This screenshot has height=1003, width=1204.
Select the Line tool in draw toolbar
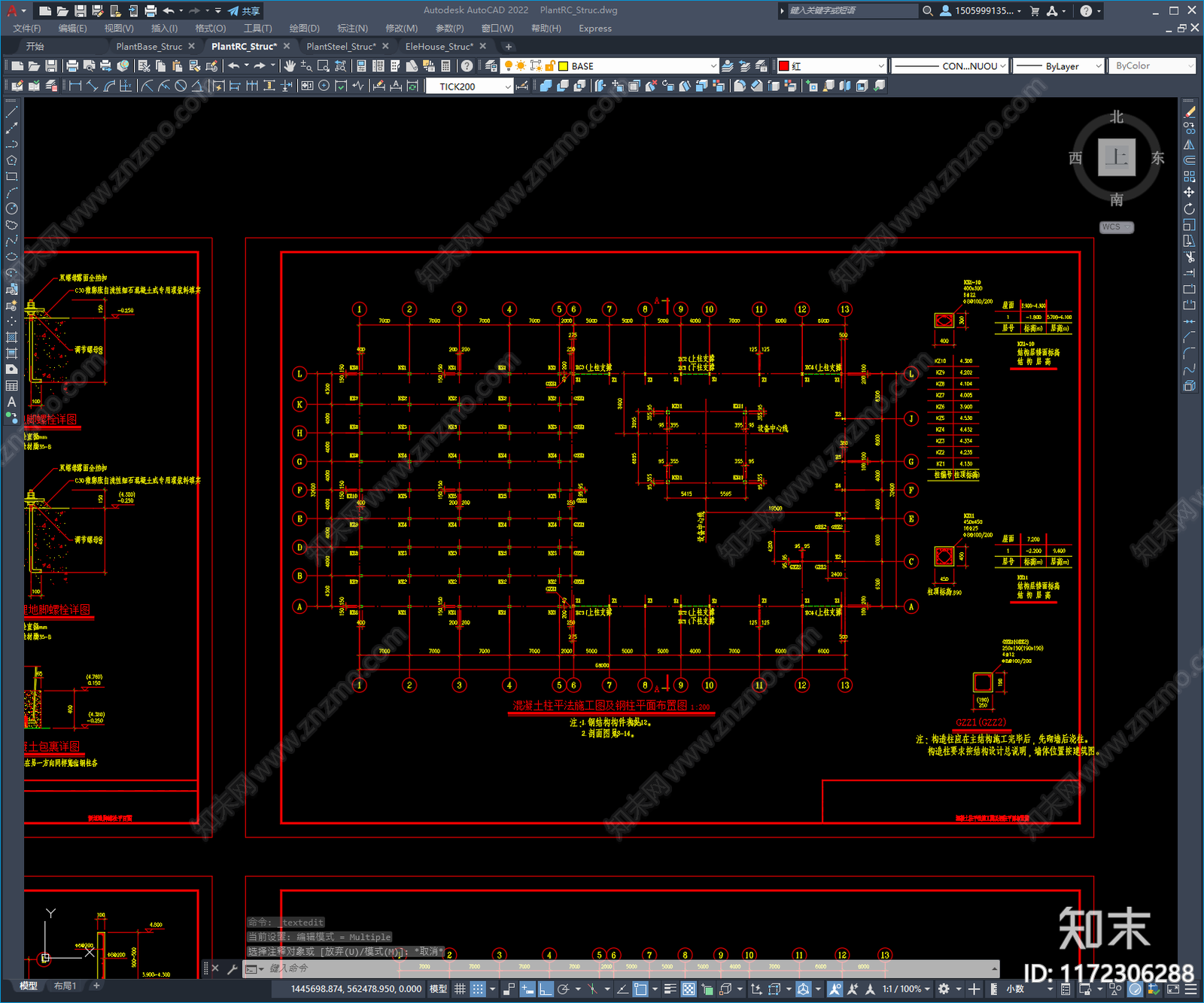pos(11,111)
